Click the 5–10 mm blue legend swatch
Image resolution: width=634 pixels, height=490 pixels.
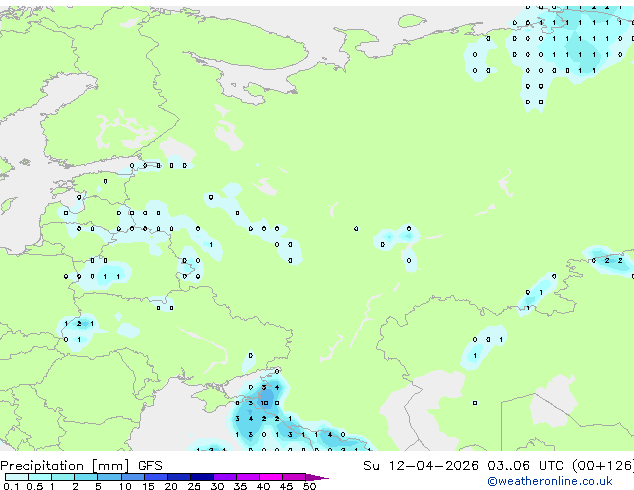[109, 477]
